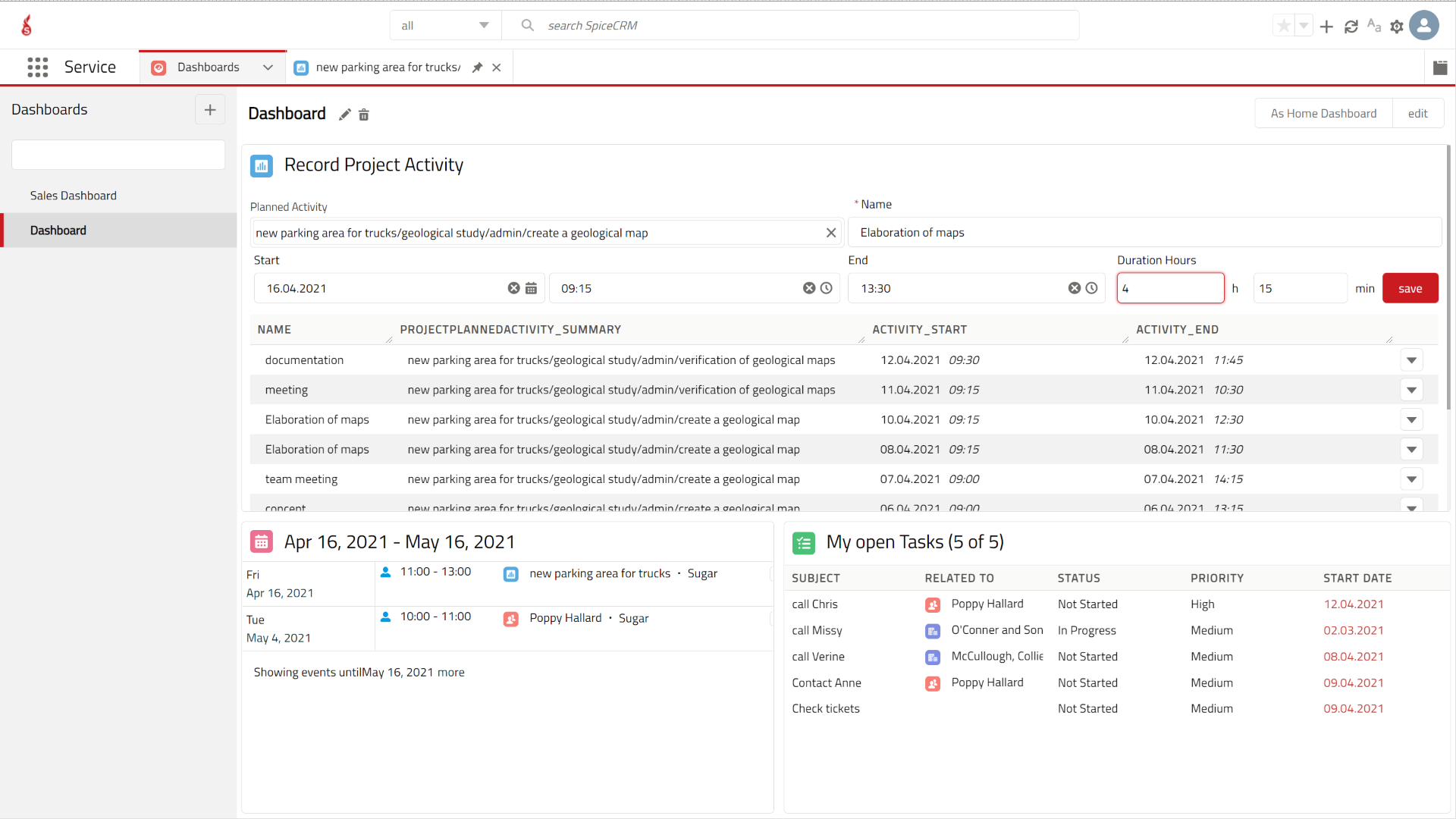Screen dimensions: 1456x819
Task: Sort by NAME column header
Action: coord(274,330)
